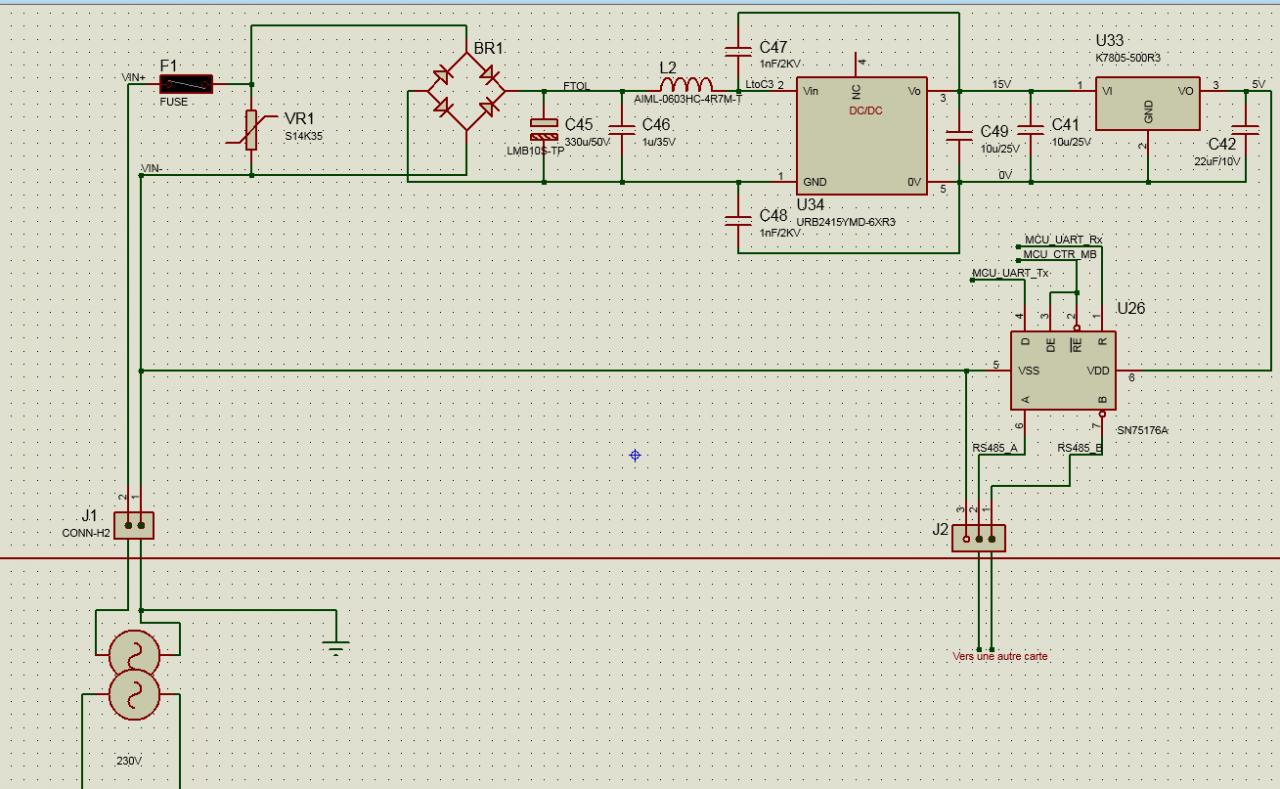The height and width of the screenshot is (789, 1280).
Task: Click the C42 output capacitor
Action: point(1246,128)
